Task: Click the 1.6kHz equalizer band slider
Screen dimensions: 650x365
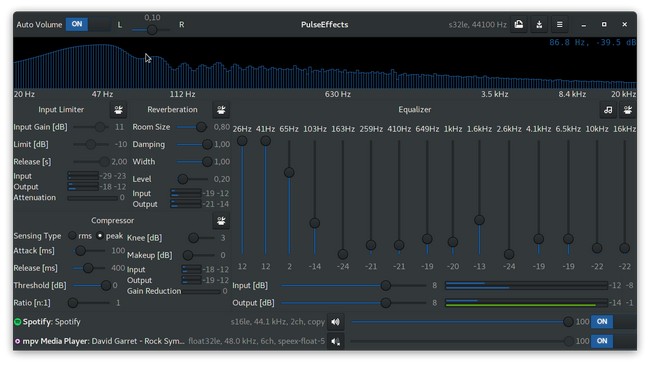Action: 479,197
